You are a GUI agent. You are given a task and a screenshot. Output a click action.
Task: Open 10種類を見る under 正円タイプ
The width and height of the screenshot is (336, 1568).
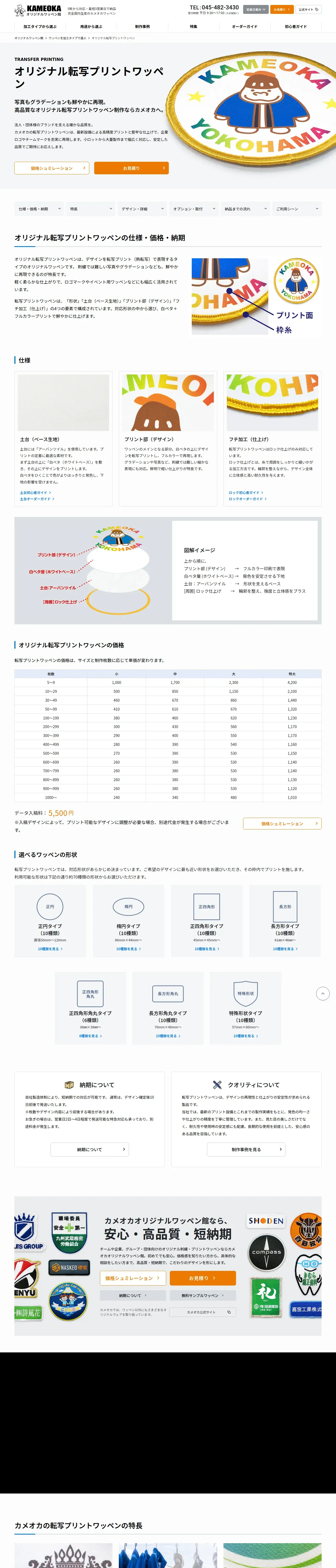pyautogui.click(x=50, y=948)
